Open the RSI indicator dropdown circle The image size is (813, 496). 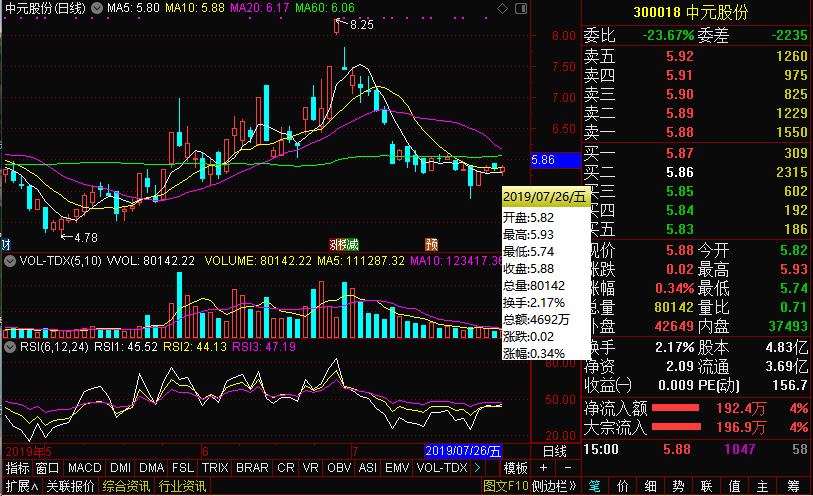coord(10,347)
